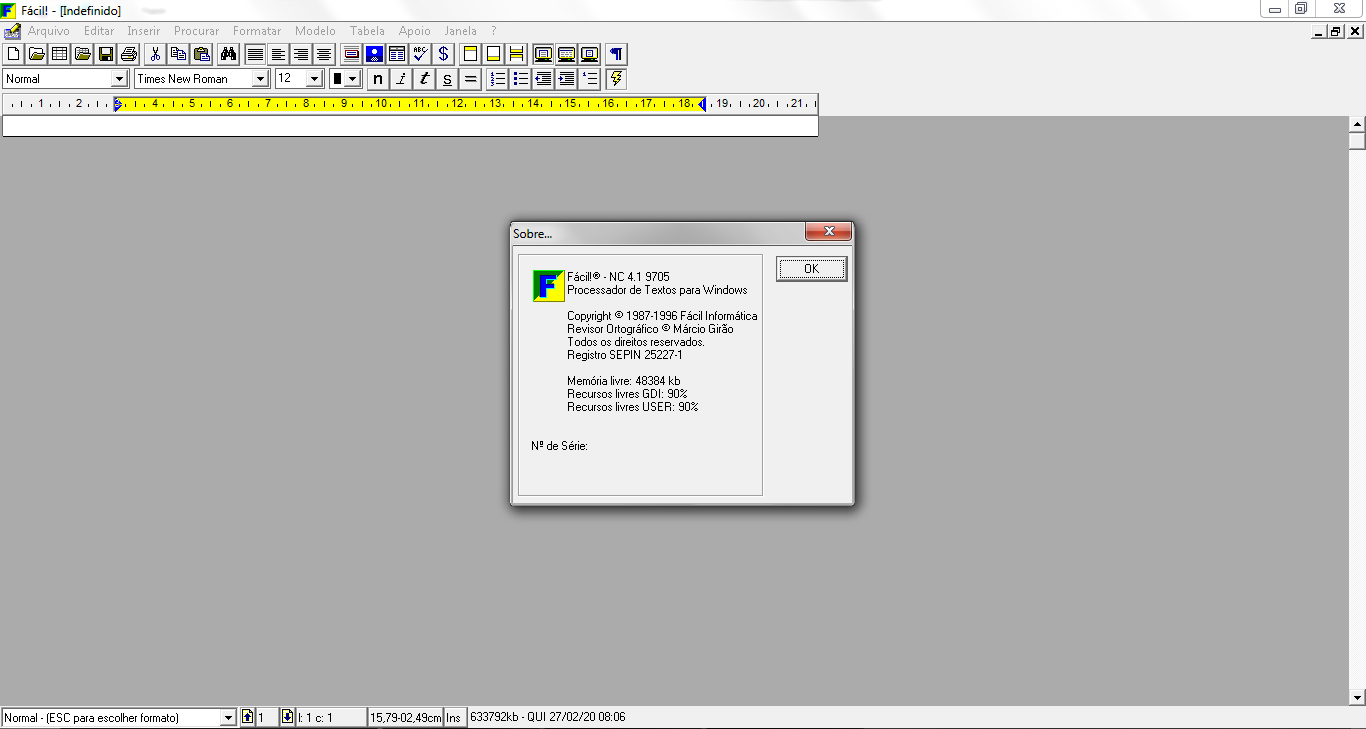Click the lightning bolt icon

(x=616, y=79)
